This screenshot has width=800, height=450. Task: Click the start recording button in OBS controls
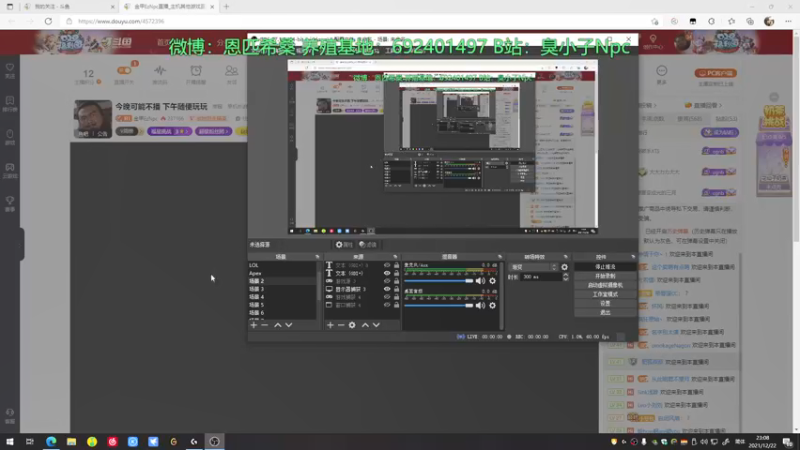pyautogui.click(x=605, y=276)
